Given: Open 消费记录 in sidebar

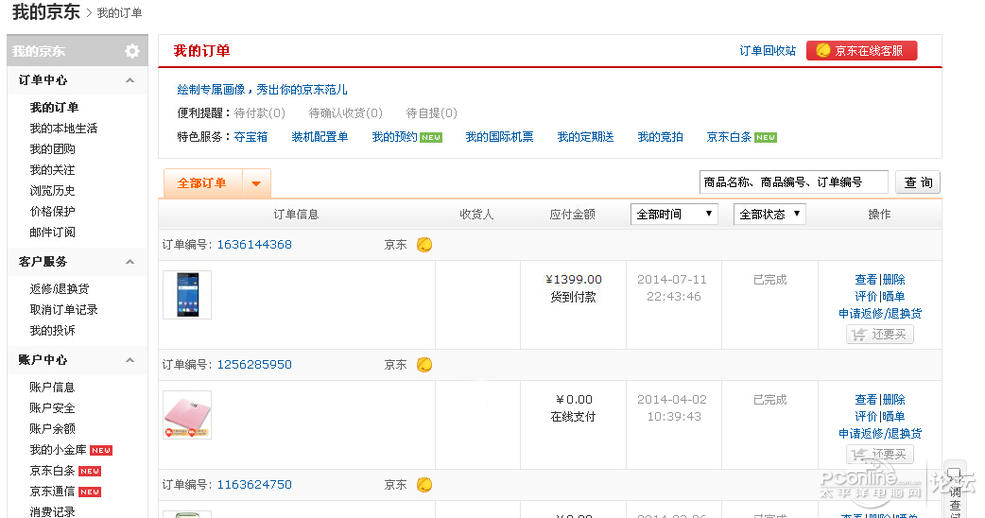Looking at the screenshot, I should pos(52,511).
